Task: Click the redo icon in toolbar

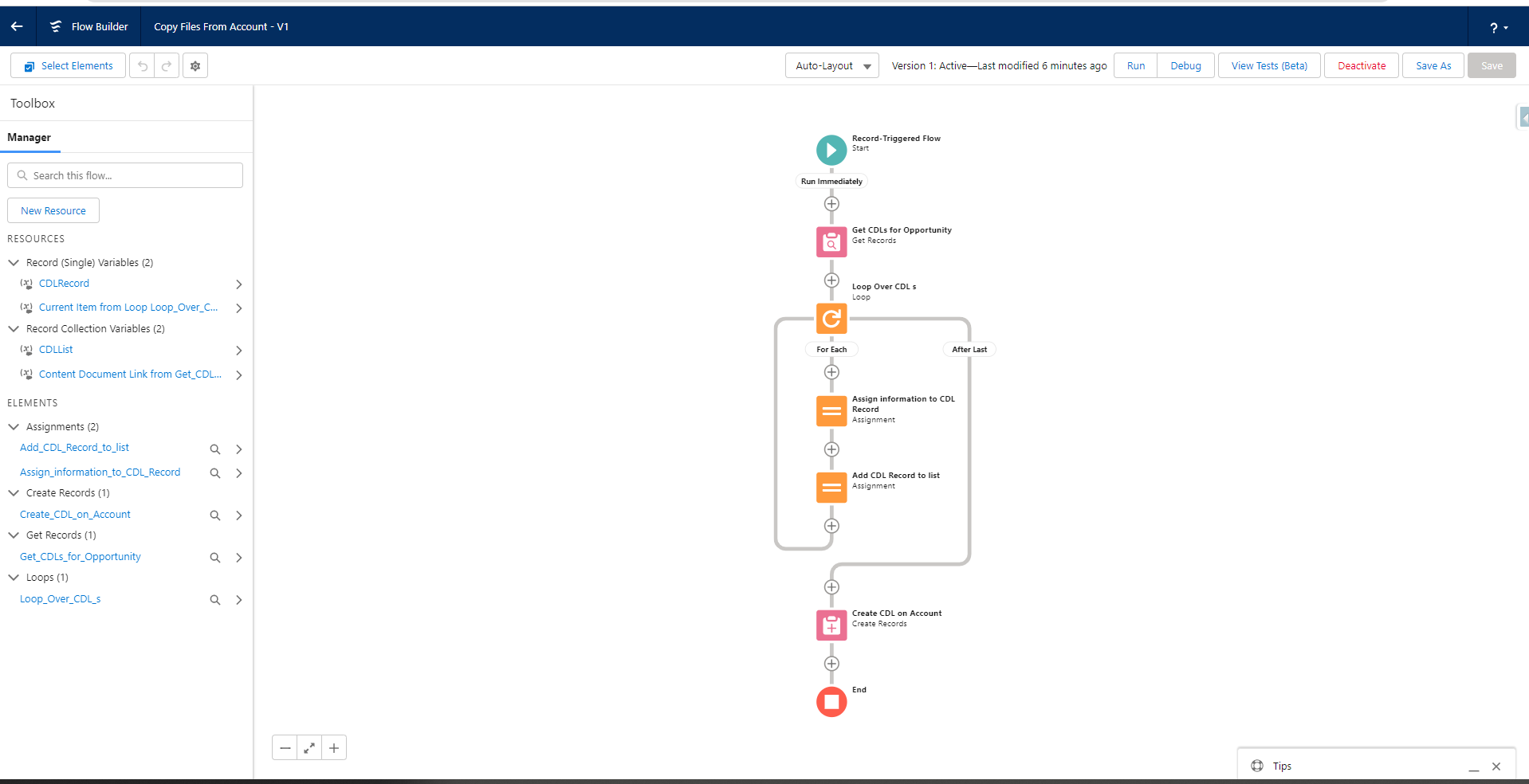Action: [167, 66]
